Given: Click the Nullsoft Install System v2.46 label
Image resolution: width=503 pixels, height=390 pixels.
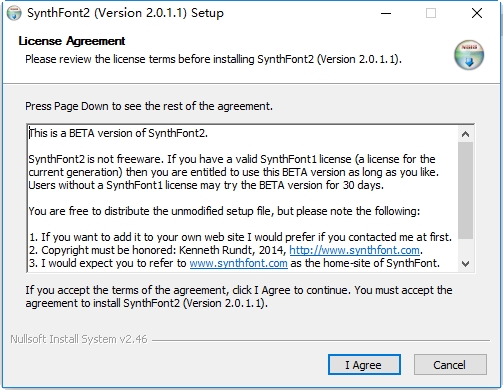Looking at the screenshot, I should pyautogui.click(x=79, y=339).
